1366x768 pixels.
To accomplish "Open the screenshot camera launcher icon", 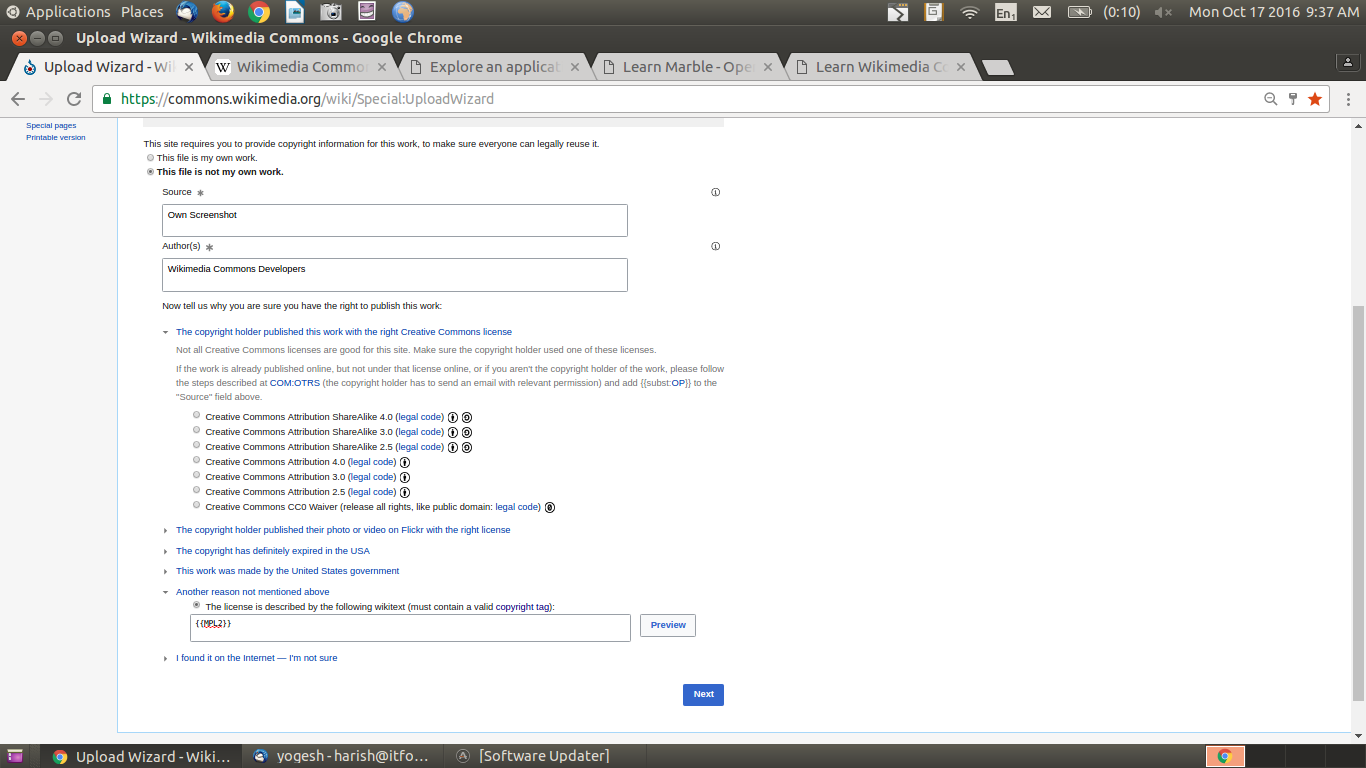I will tap(331, 12).
